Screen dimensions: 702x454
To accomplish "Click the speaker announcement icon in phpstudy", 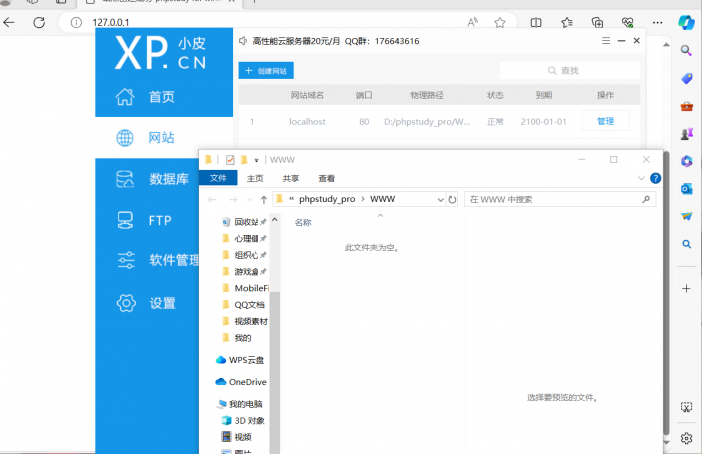I will point(243,41).
